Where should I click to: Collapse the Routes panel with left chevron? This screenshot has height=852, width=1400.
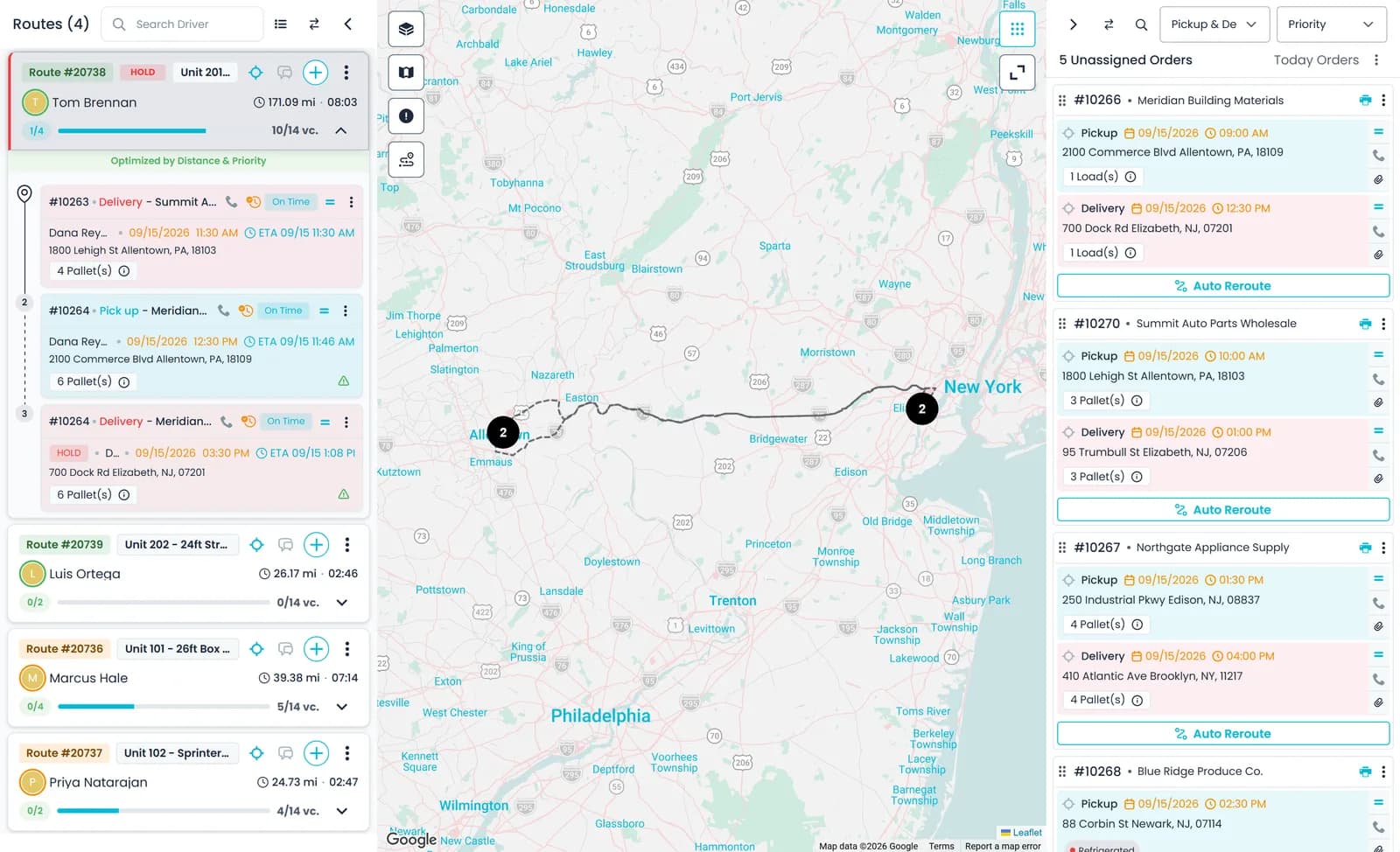tap(347, 24)
